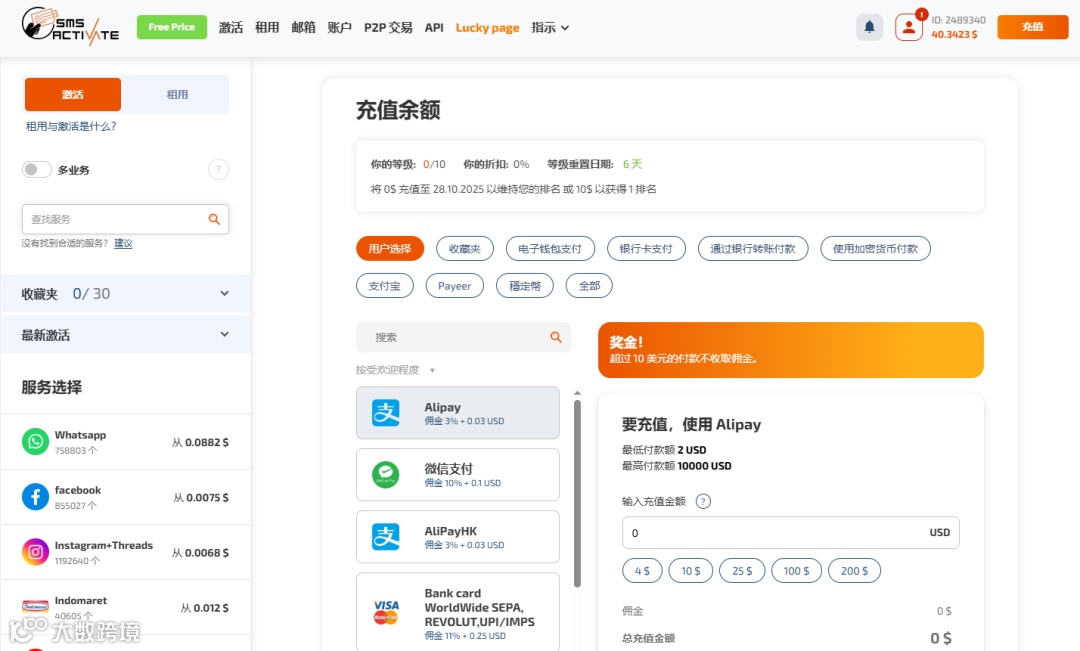Select the sidebar 激活 tab
Screen dimensions: 1080x651
click(72, 94)
